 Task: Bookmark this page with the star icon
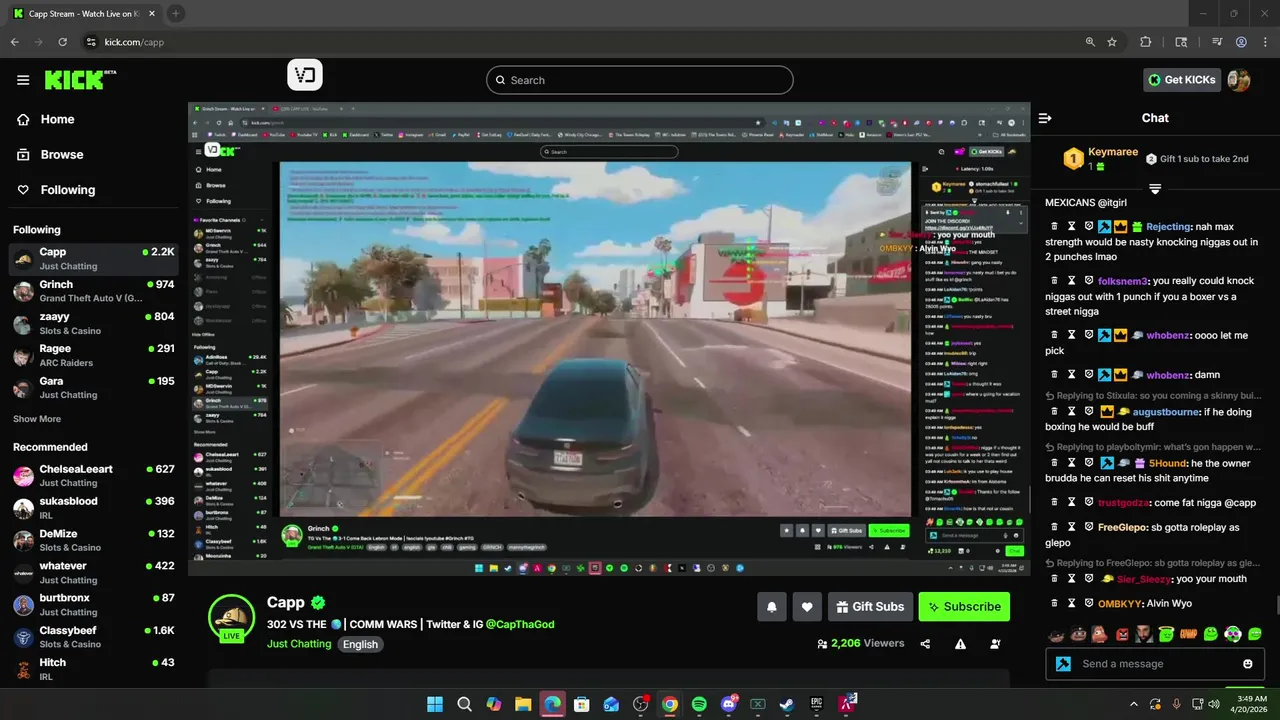pos(1112,42)
